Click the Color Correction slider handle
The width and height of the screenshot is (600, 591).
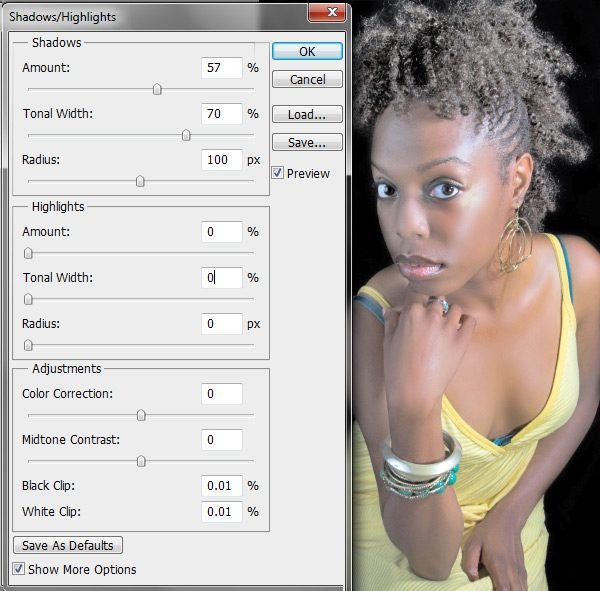pos(141,415)
